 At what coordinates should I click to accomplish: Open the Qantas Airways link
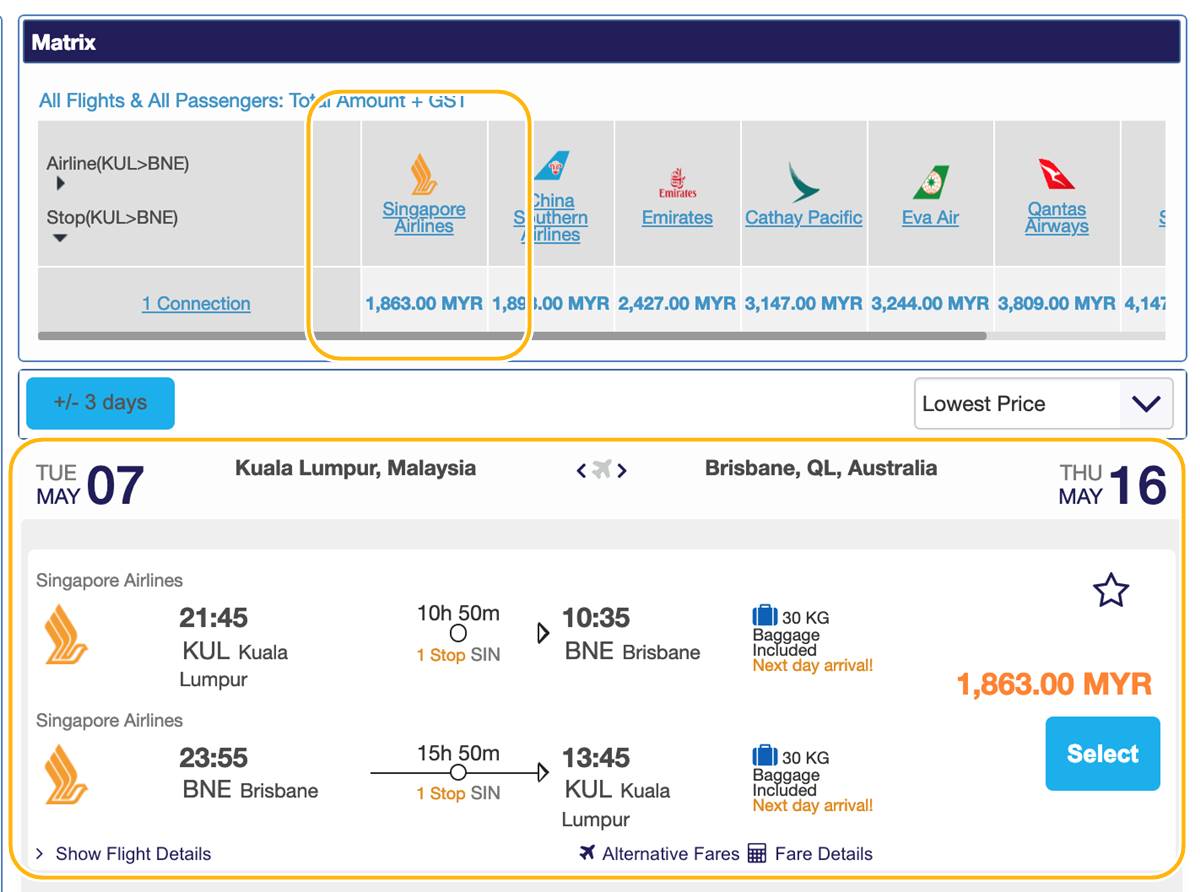1056,218
